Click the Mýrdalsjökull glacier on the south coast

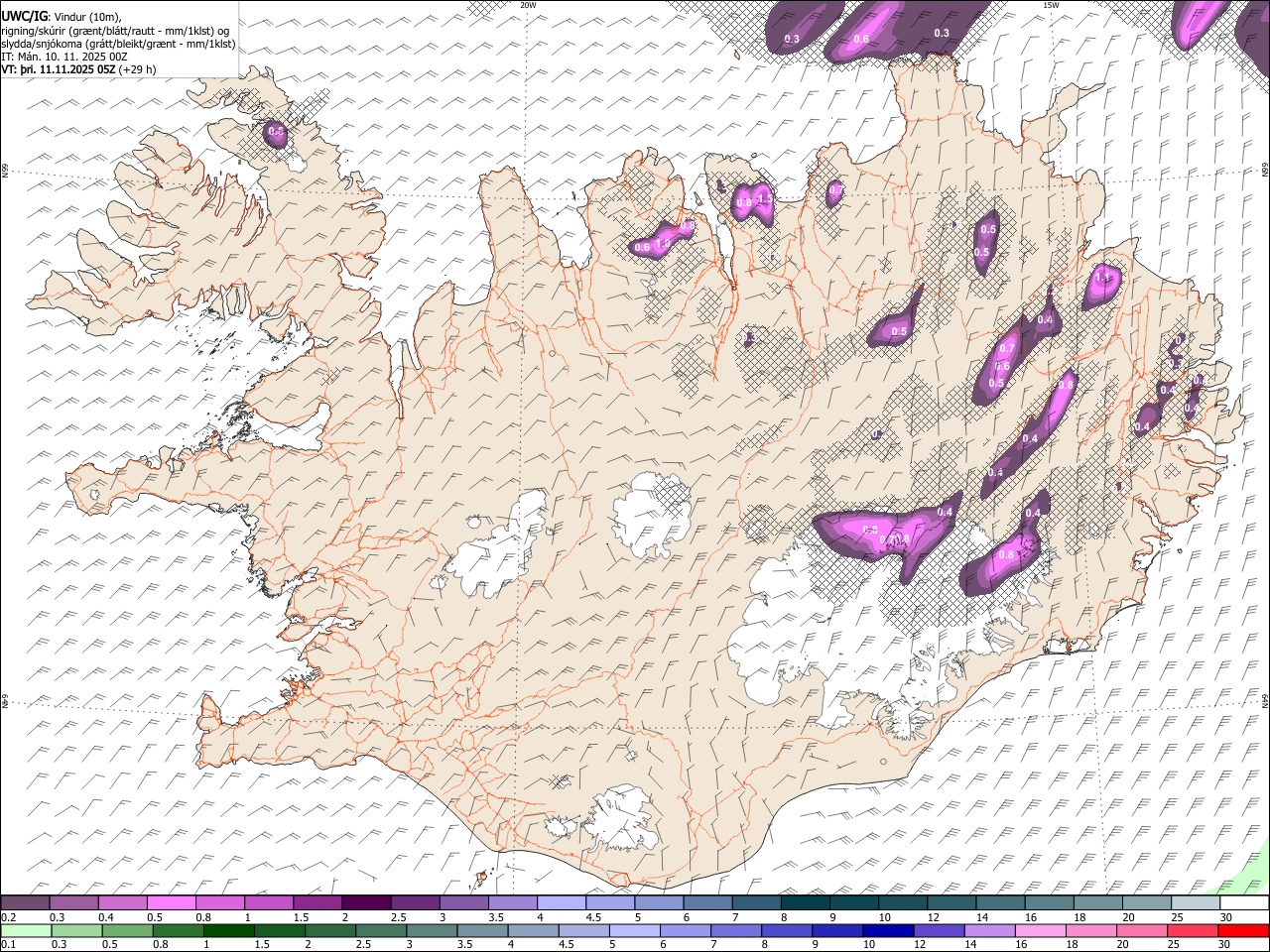click(x=622, y=818)
